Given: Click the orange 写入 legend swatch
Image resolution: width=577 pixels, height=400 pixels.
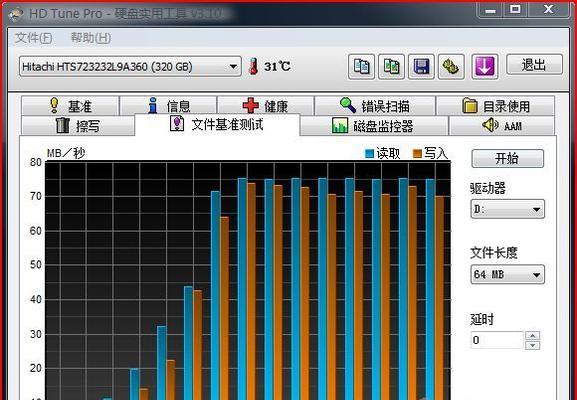Looking at the screenshot, I should click(x=417, y=153).
